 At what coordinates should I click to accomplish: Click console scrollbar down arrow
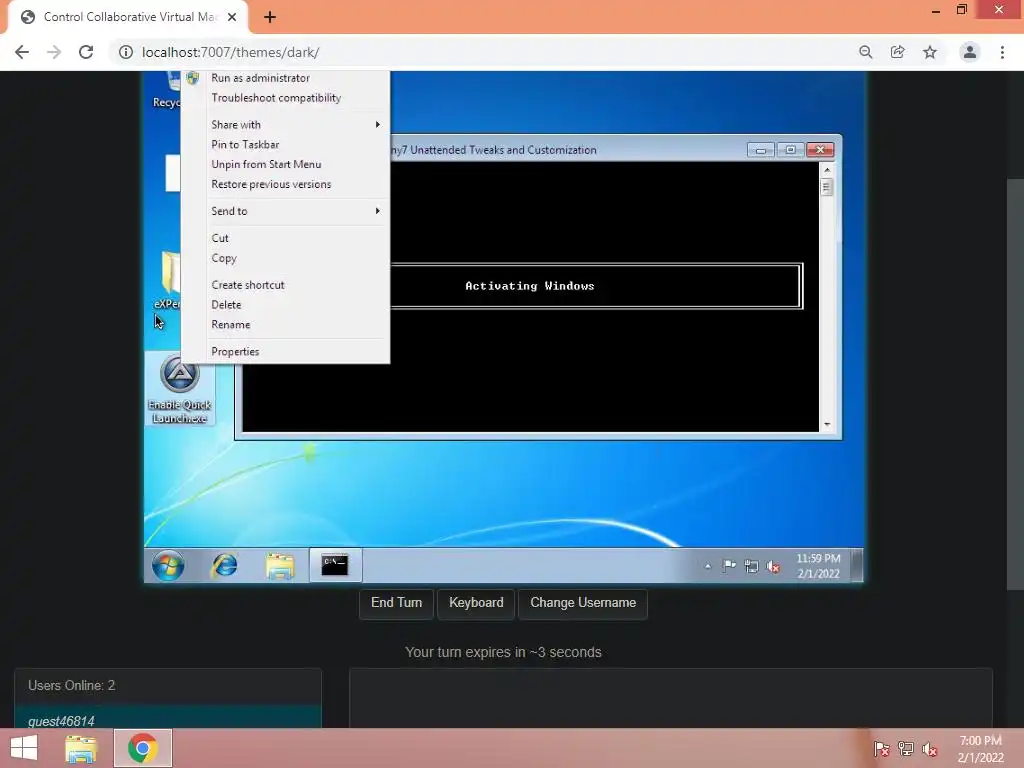click(x=827, y=424)
